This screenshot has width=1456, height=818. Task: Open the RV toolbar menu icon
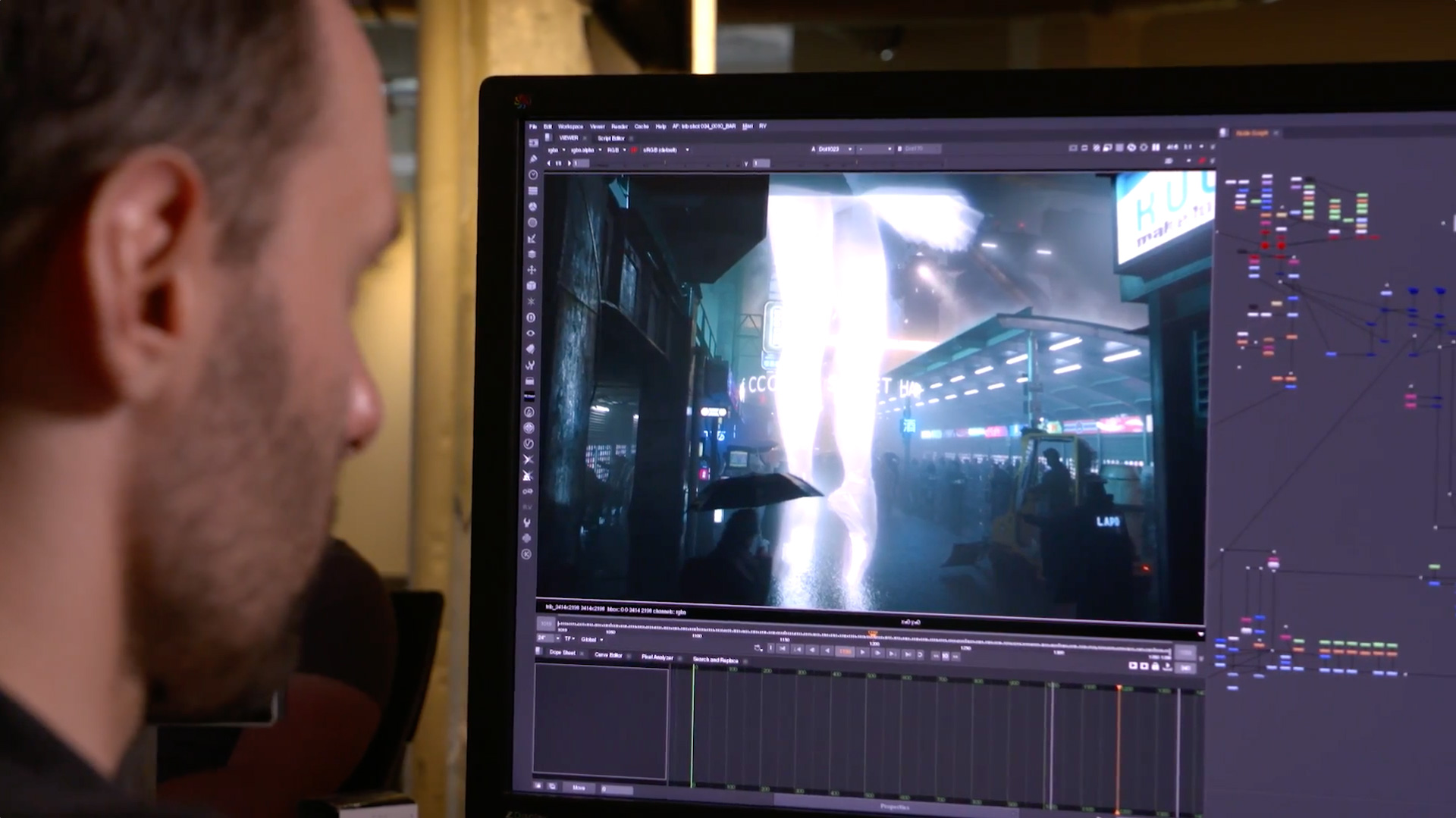pyautogui.click(x=528, y=506)
